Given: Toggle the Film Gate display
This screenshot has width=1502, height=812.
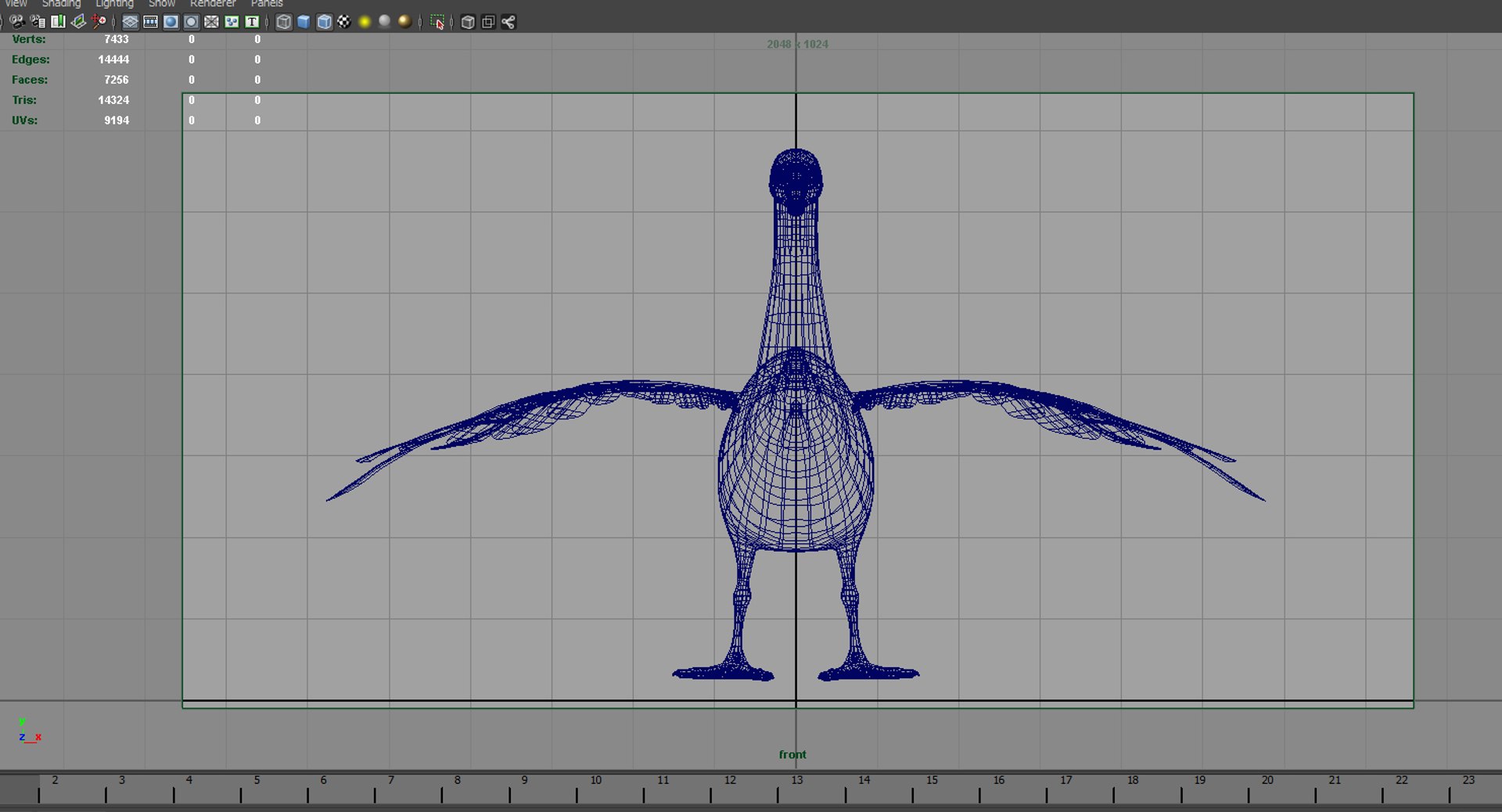Looking at the screenshot, I should click(x=151, y=22).
